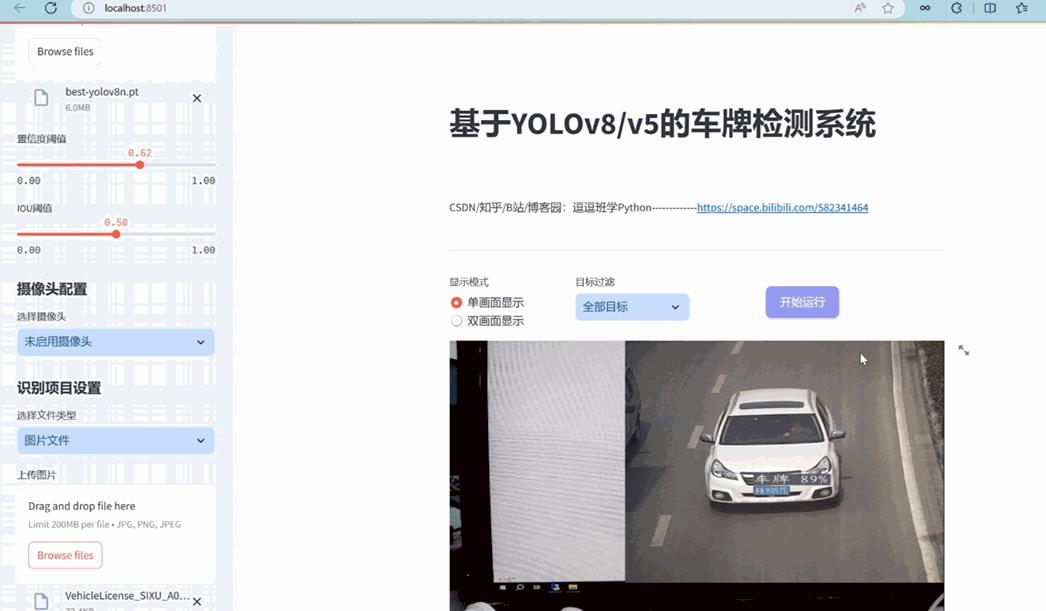1046x611 pixels.
Task: Open the 全部目标 target filter dropdown
Action: click(631, 307)
